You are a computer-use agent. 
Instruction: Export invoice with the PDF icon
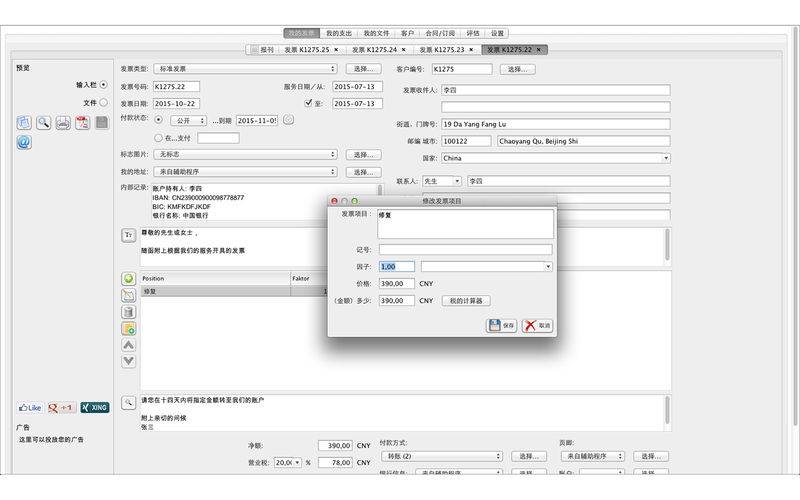83,122
